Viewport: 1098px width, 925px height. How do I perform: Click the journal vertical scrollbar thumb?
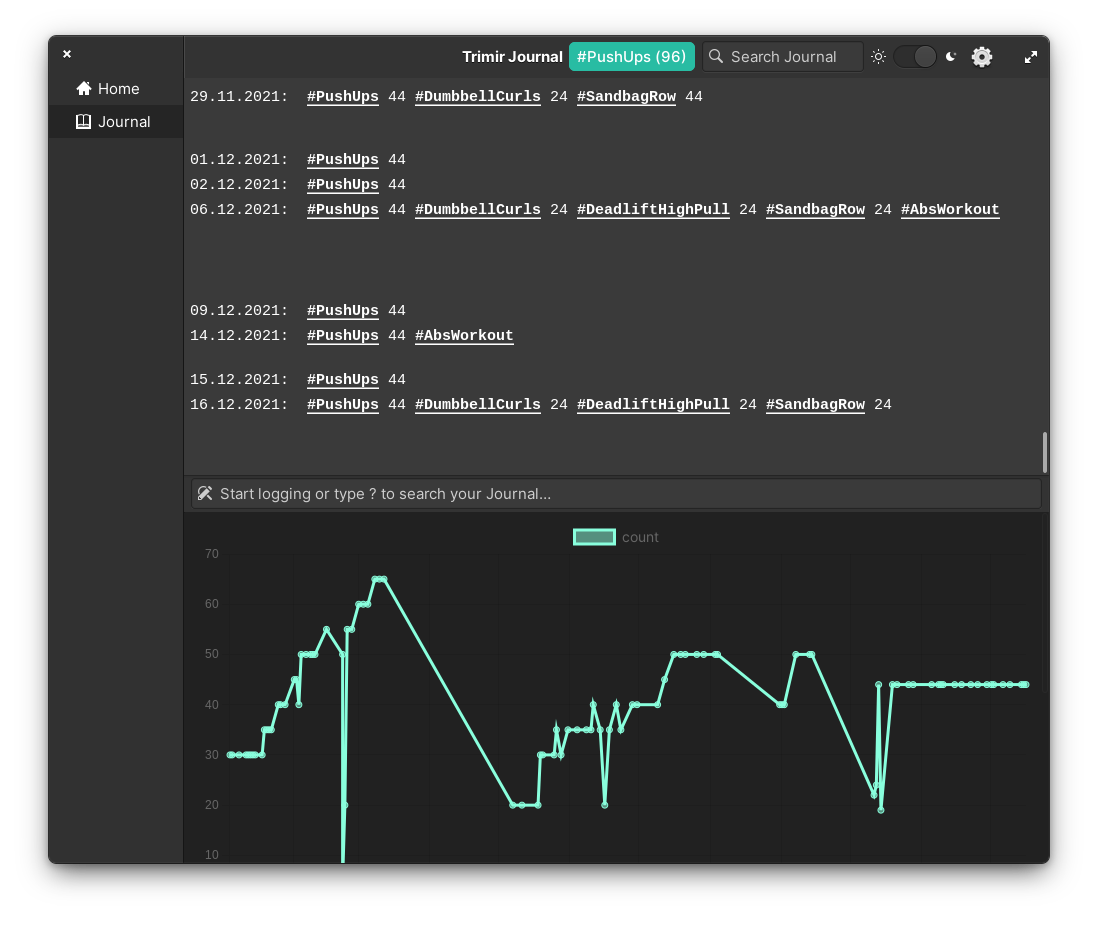(x=1045, y=452)
